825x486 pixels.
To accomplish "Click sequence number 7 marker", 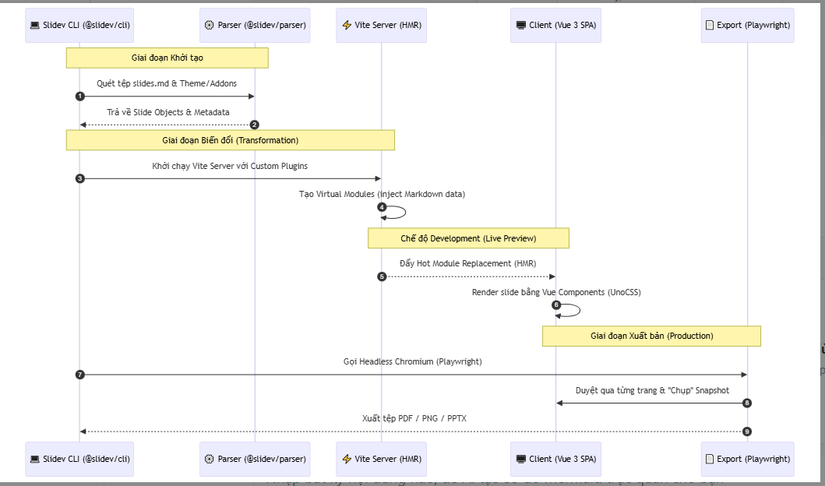I will click(80, 374).
